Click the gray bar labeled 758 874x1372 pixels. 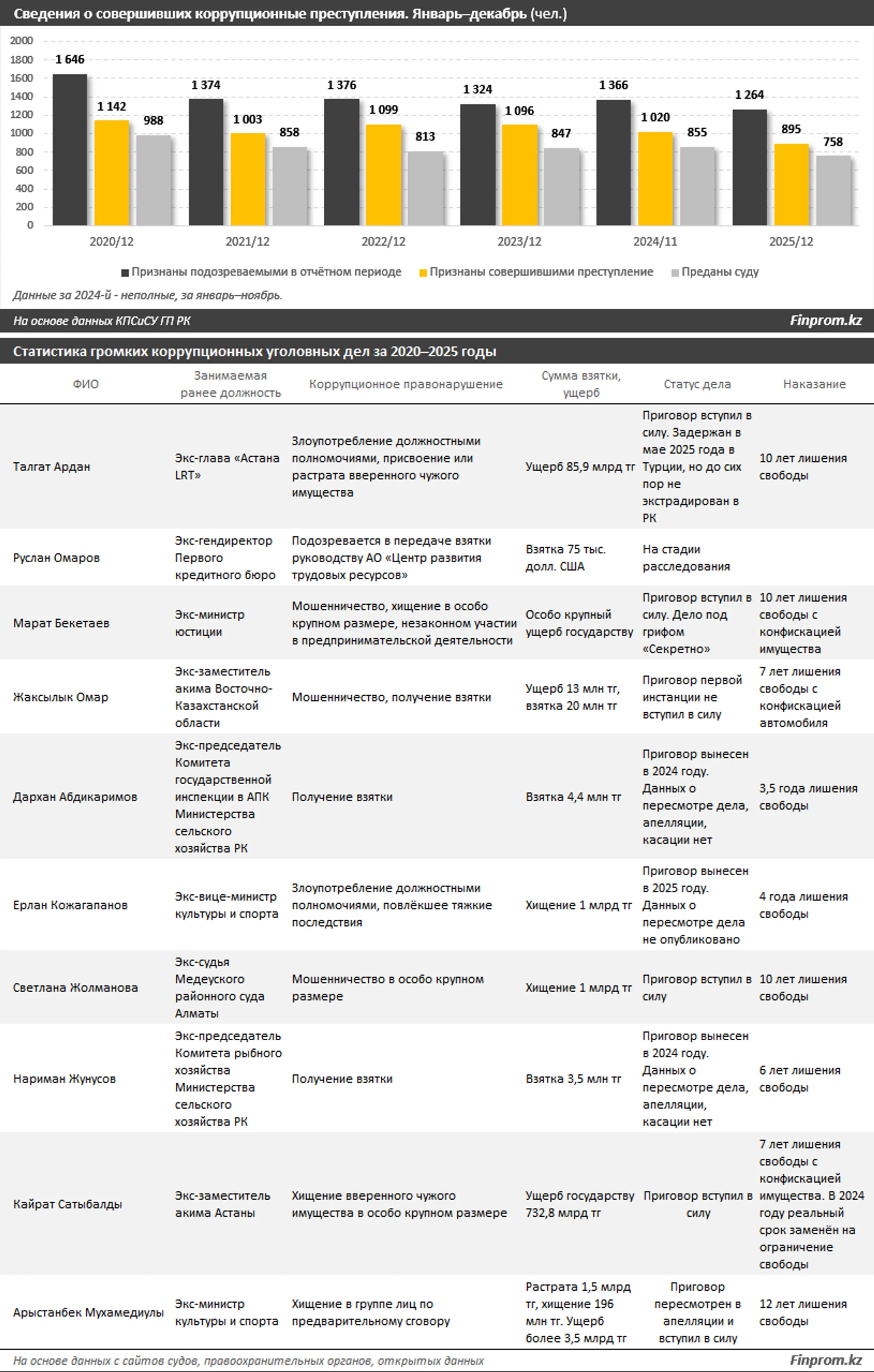click(833, 190)
